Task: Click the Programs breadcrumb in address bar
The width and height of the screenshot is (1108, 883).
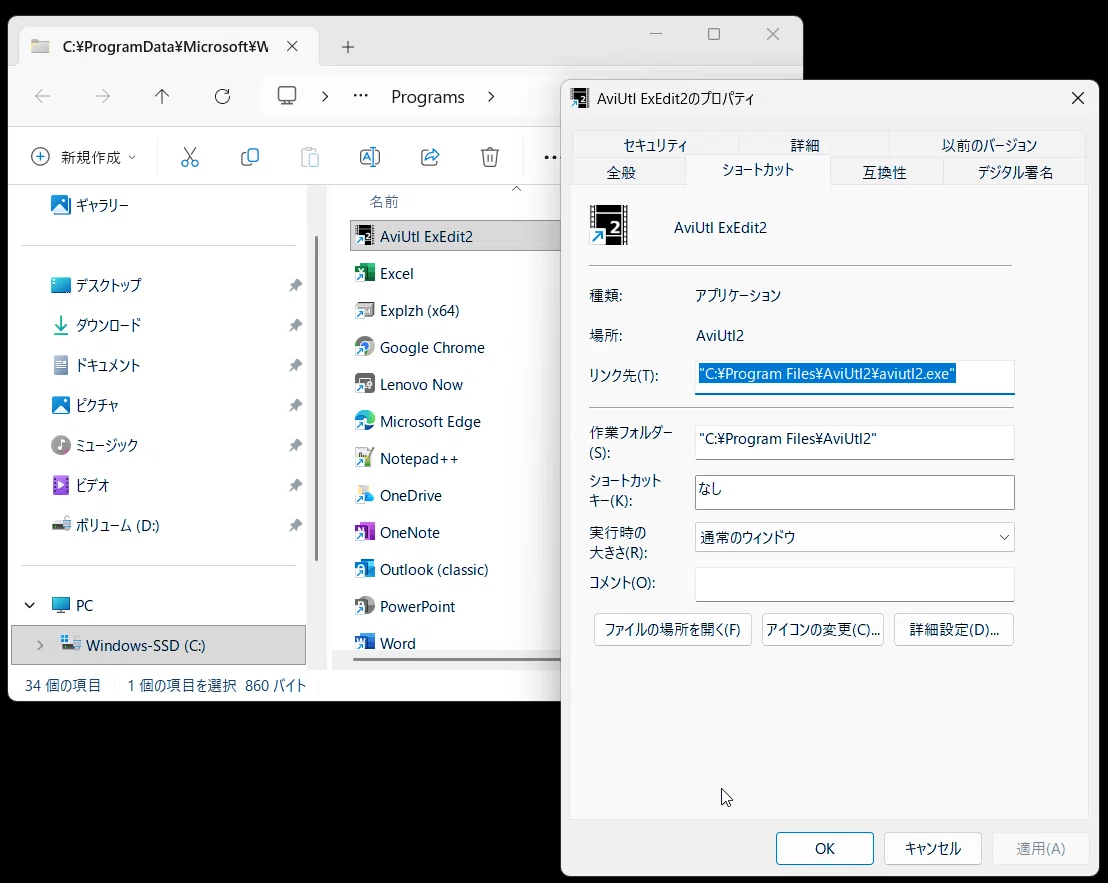Action: coord(428,97)
